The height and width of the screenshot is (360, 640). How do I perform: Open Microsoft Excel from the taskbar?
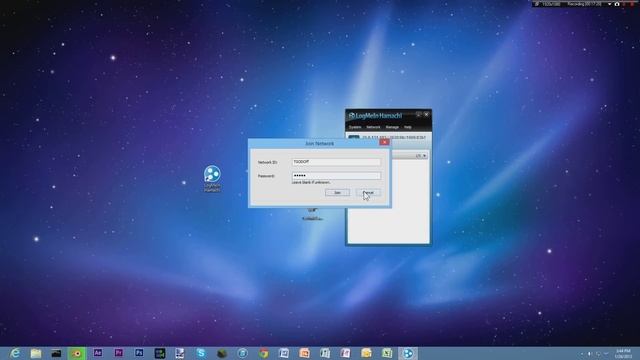click(387, 353)
